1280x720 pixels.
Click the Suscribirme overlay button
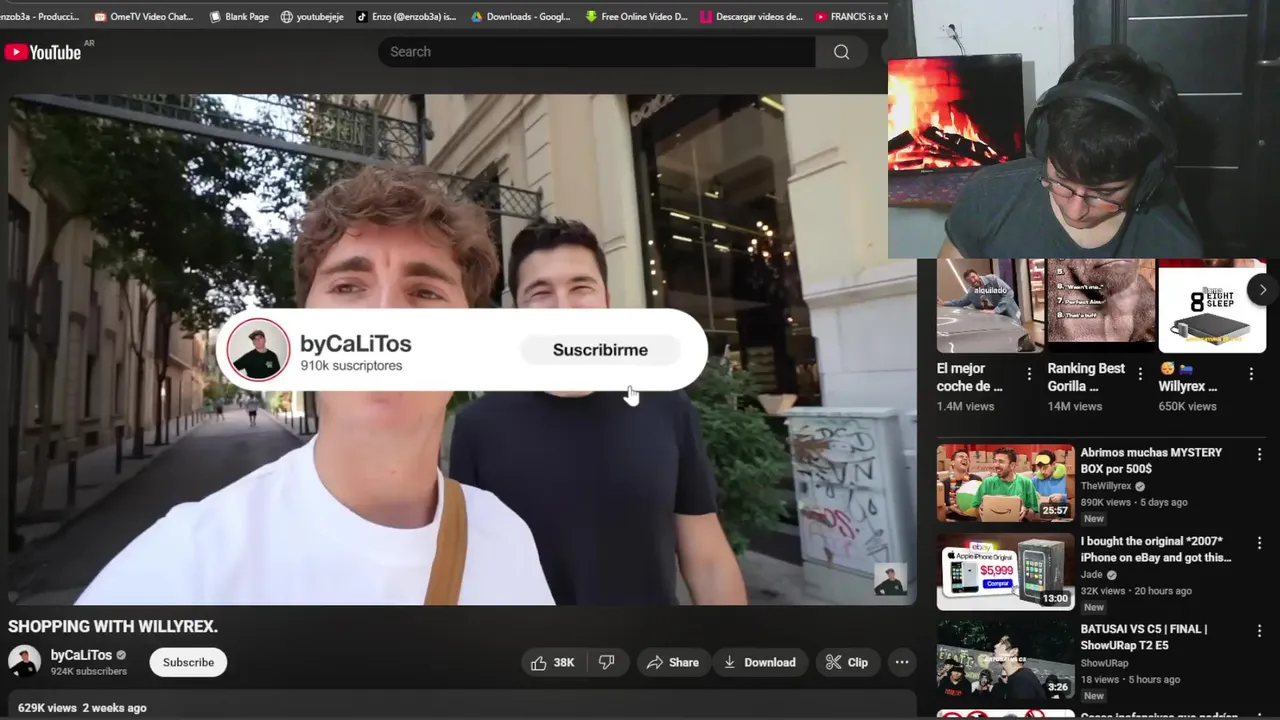(600, 350)
